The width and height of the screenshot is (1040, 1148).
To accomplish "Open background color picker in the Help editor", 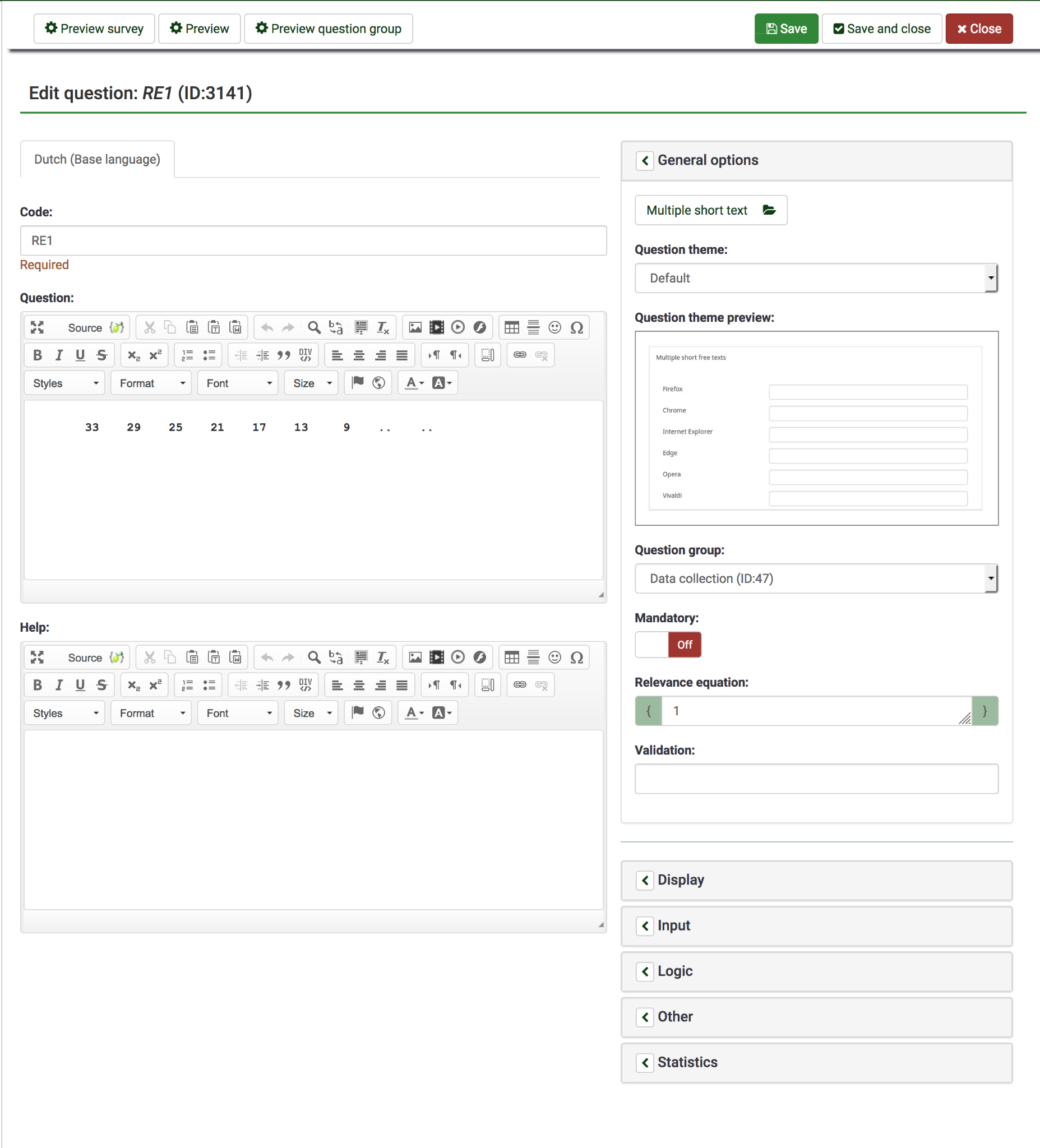I will (x=441, y=713).
